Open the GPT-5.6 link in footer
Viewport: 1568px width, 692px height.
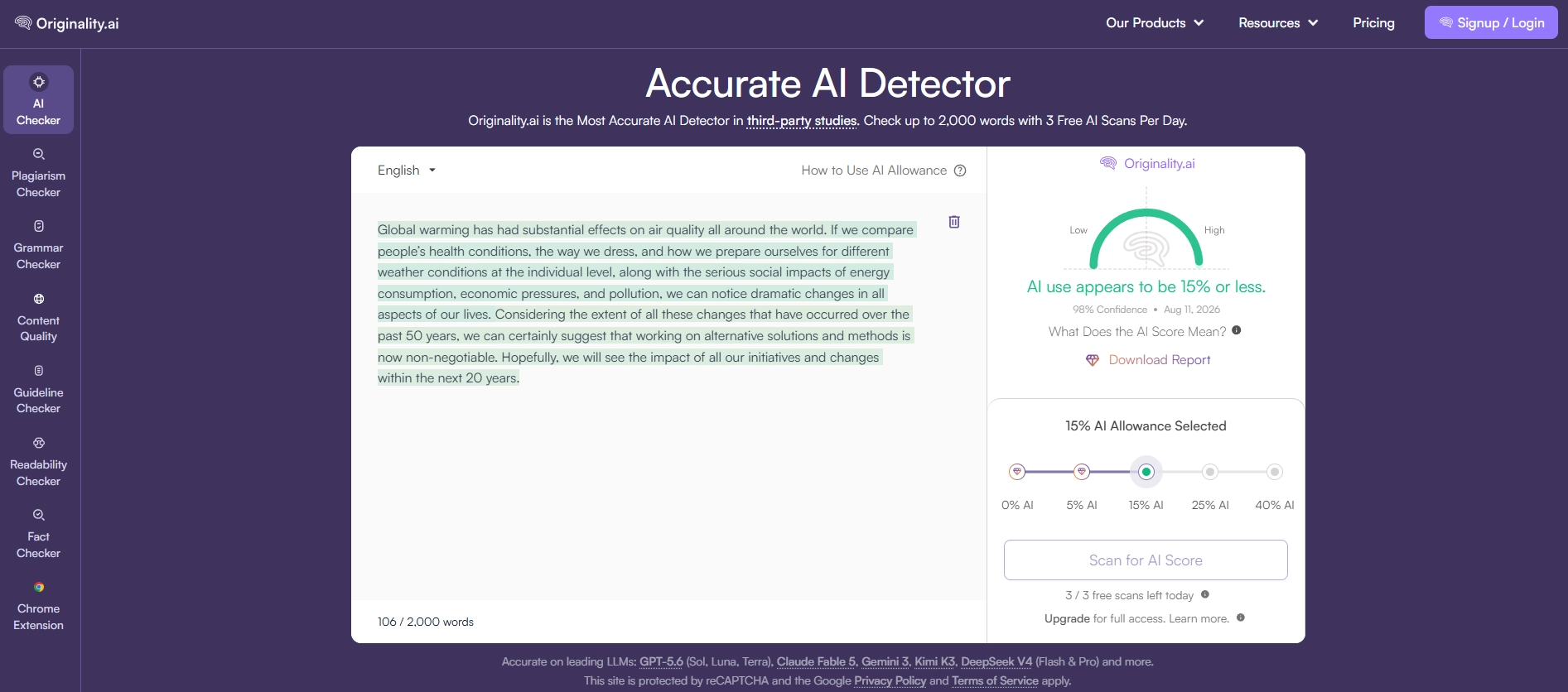[661, 661]
